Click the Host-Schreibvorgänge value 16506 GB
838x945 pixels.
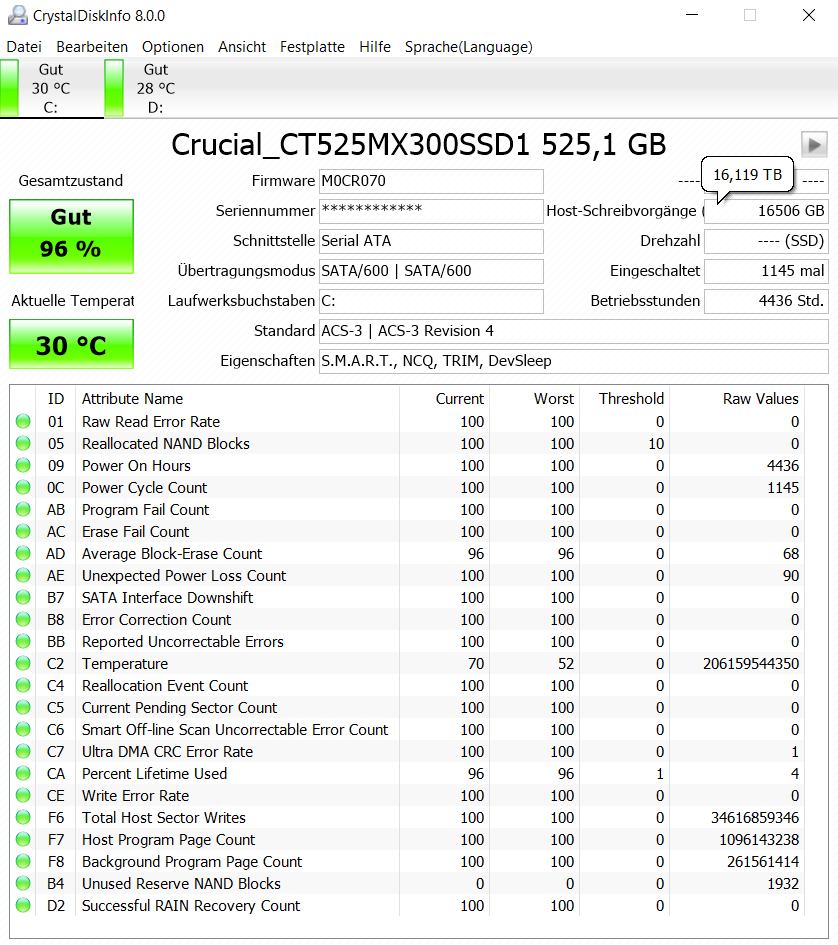(766, 211)
